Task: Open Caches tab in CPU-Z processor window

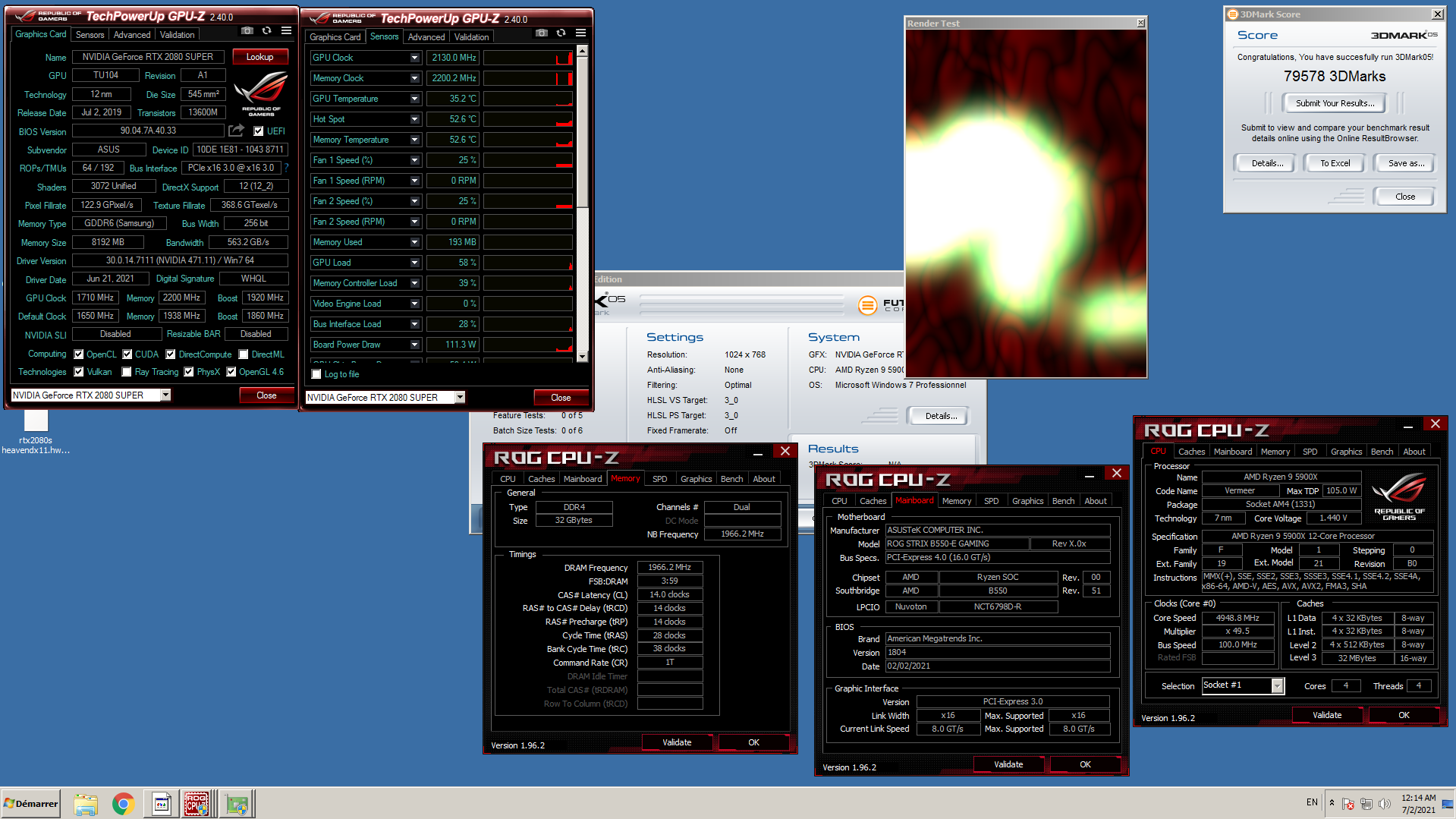Action: (x=1191, y=452)
